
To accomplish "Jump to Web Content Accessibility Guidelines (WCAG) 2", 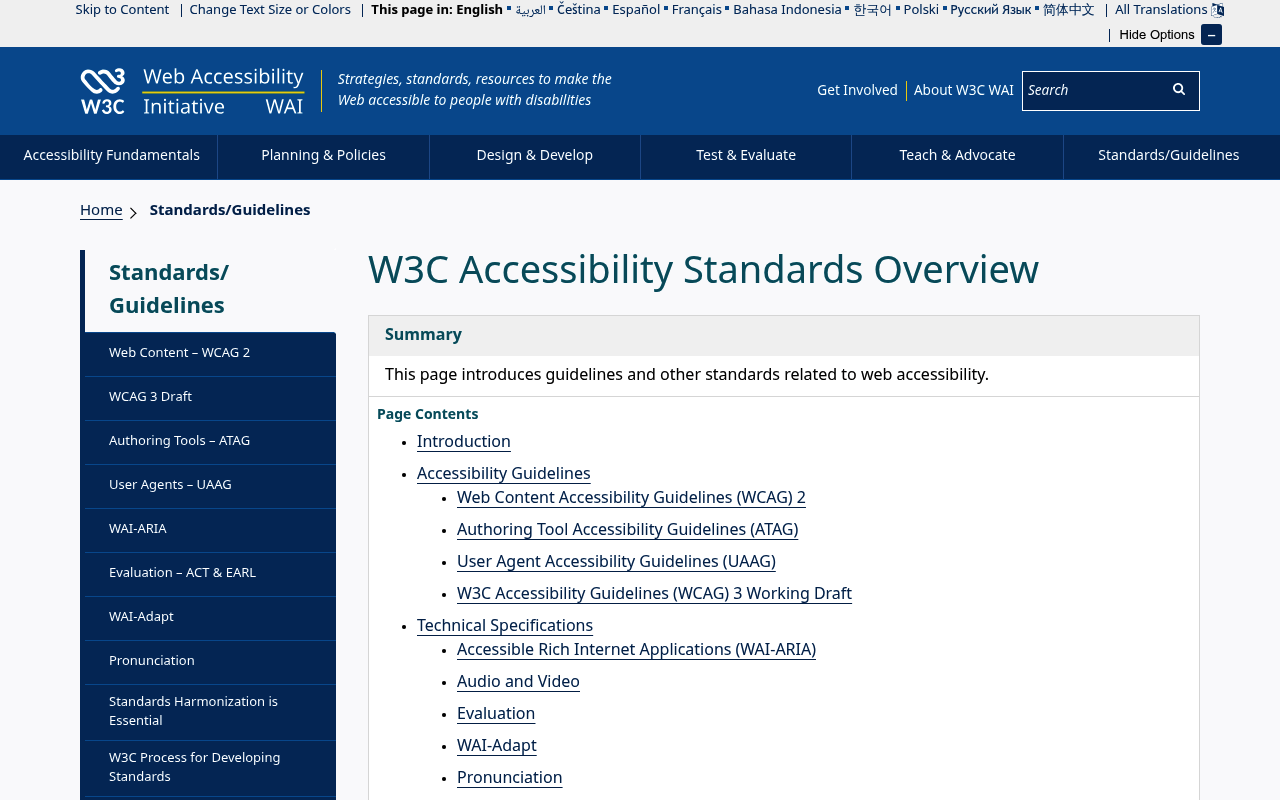I will click(631, 498).
